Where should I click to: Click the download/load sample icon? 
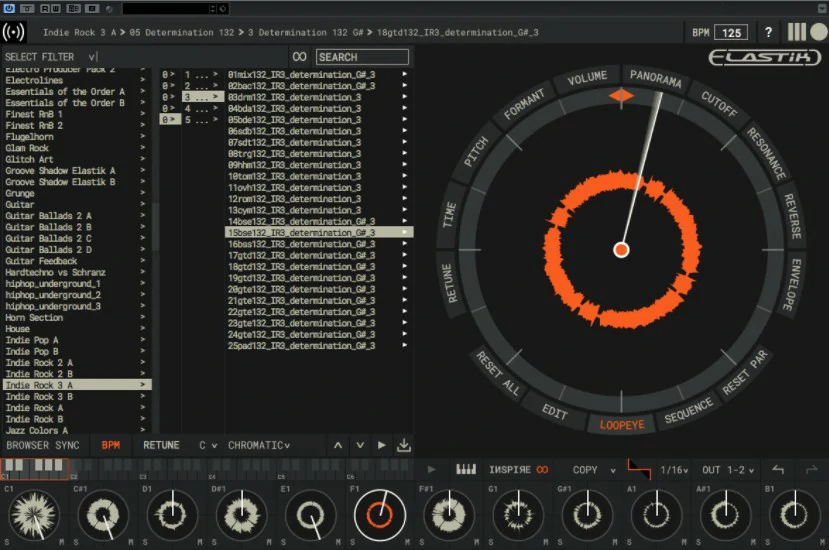pos(404,445)
